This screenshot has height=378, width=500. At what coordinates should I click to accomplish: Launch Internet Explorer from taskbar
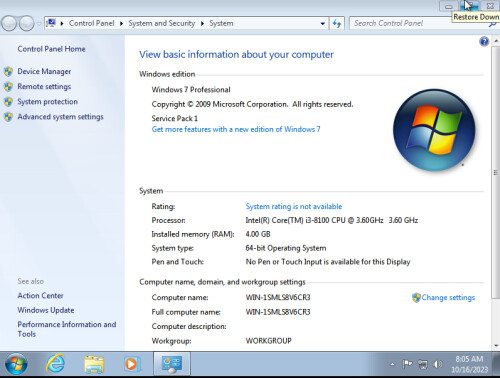click(55, 364)
